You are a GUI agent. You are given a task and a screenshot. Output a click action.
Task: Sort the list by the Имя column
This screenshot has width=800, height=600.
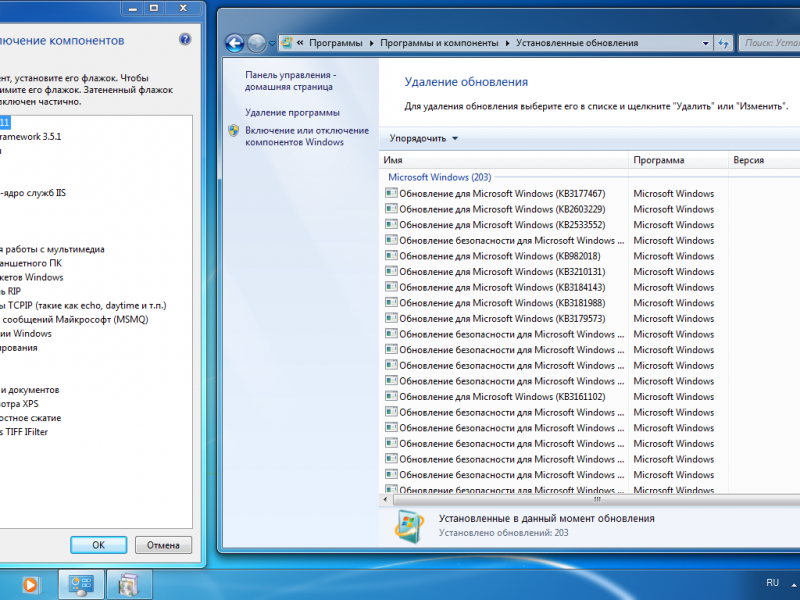coord(504,160)
